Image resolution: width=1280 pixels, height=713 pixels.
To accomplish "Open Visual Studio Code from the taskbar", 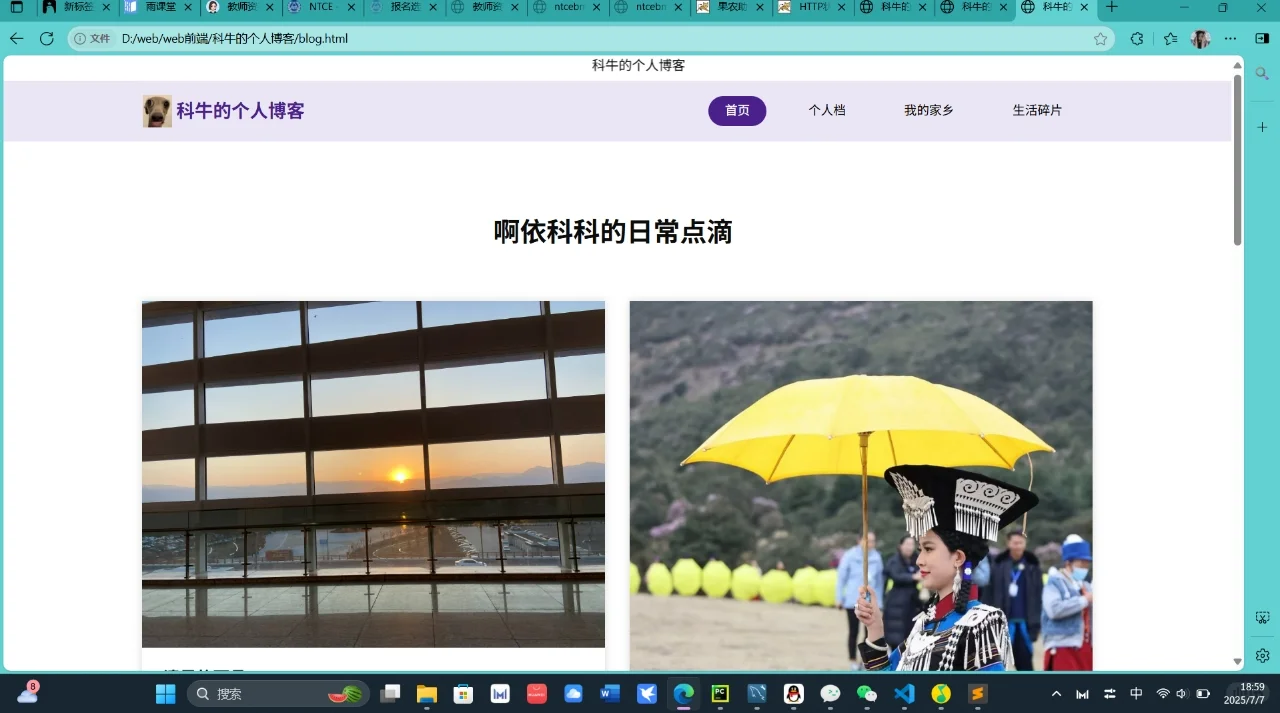I will pos(904,694).
